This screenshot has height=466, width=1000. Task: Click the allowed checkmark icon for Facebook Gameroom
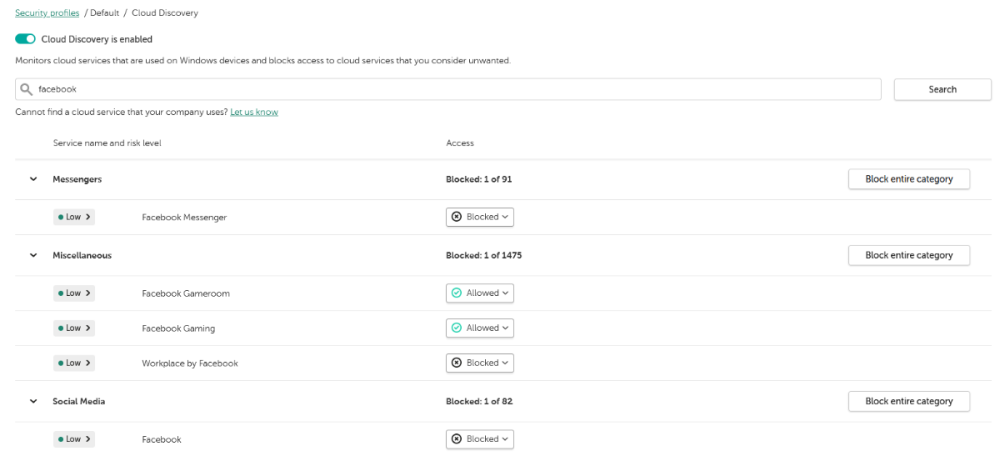tap(457, 293)
